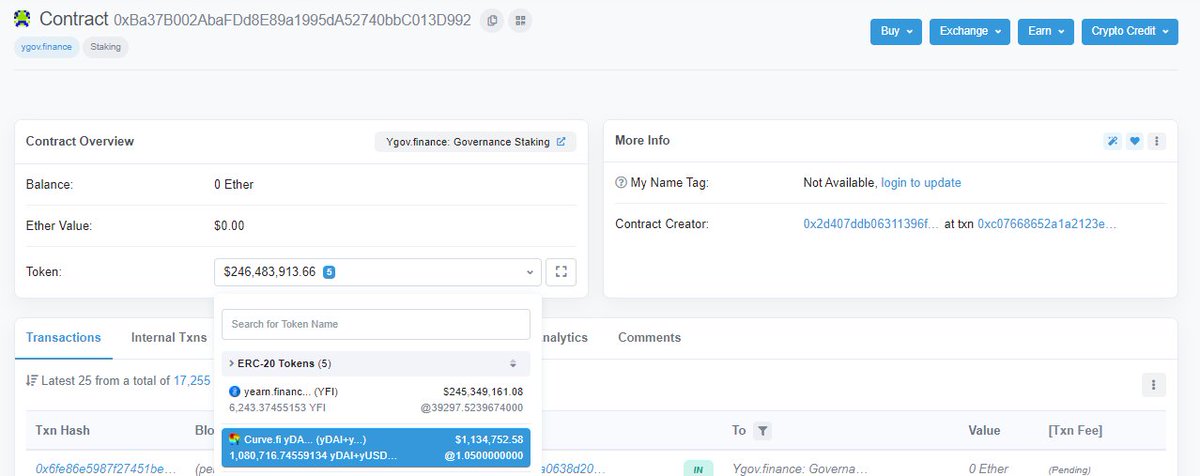Click the $0.00 Ether Value text
1200x476 pixels.
(229, 226)
